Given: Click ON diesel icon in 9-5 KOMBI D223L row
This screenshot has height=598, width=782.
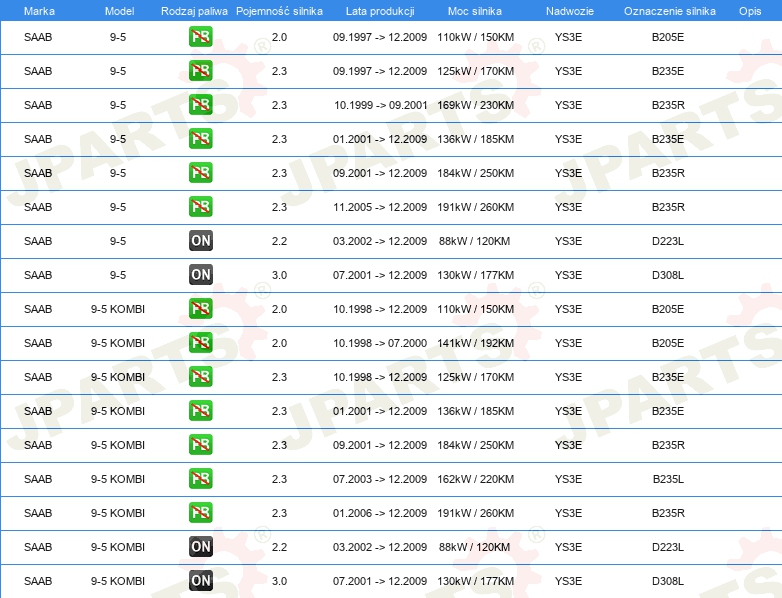Looking at the screenshot, I should [x=200, y=547].
